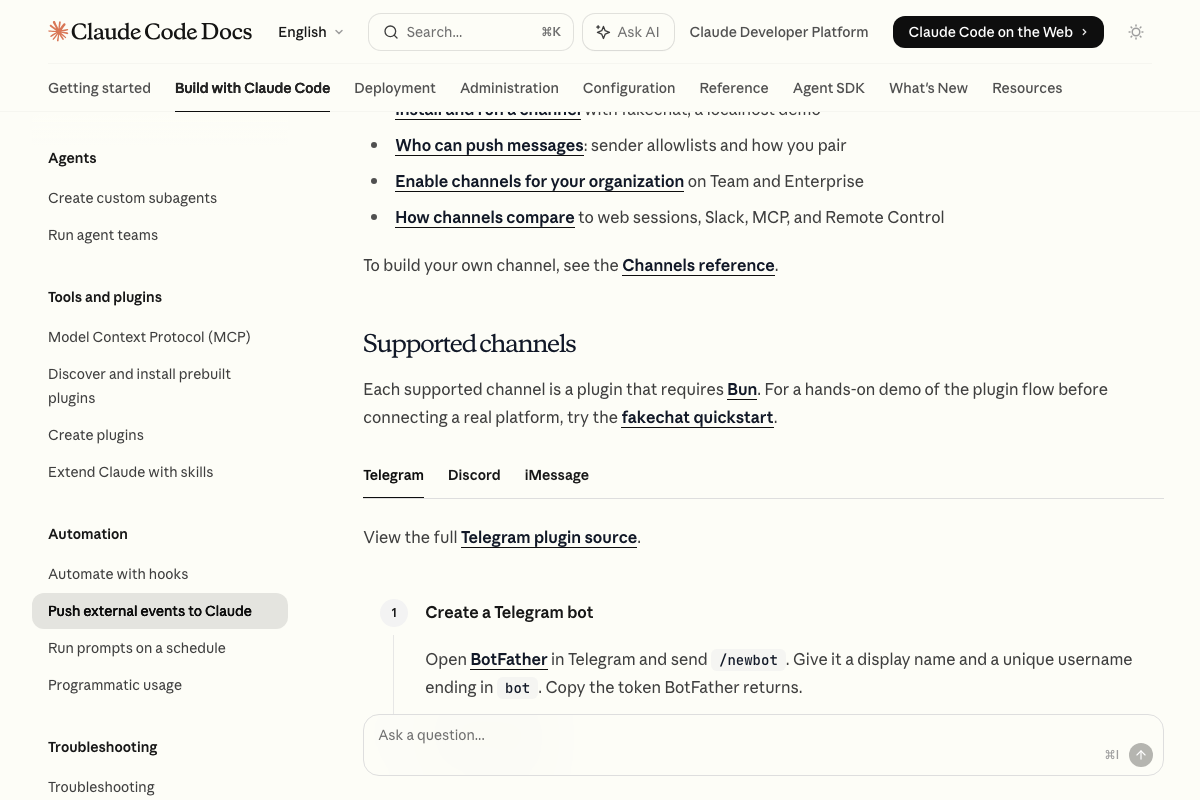Click the Claude Developer Platform link

[x=779, y=32]
